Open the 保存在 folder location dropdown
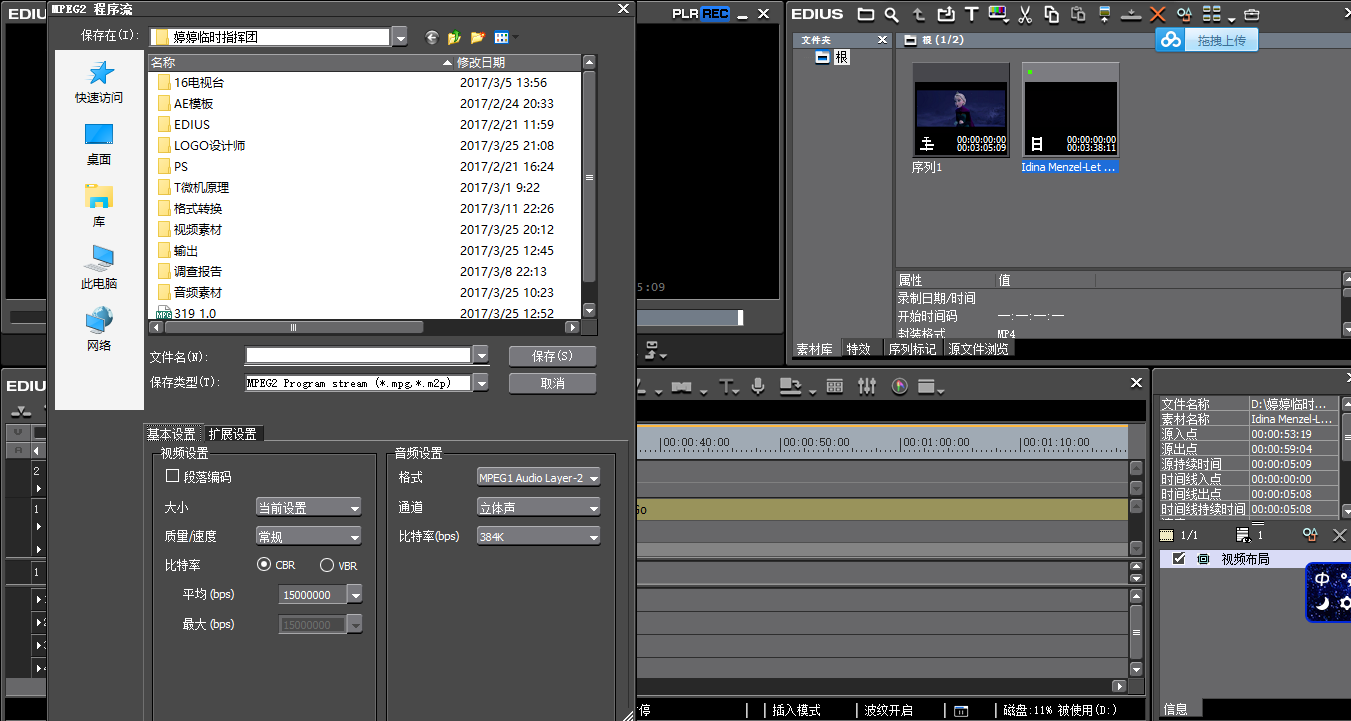This screenshot has height=721, width=1351. point(400,37)
